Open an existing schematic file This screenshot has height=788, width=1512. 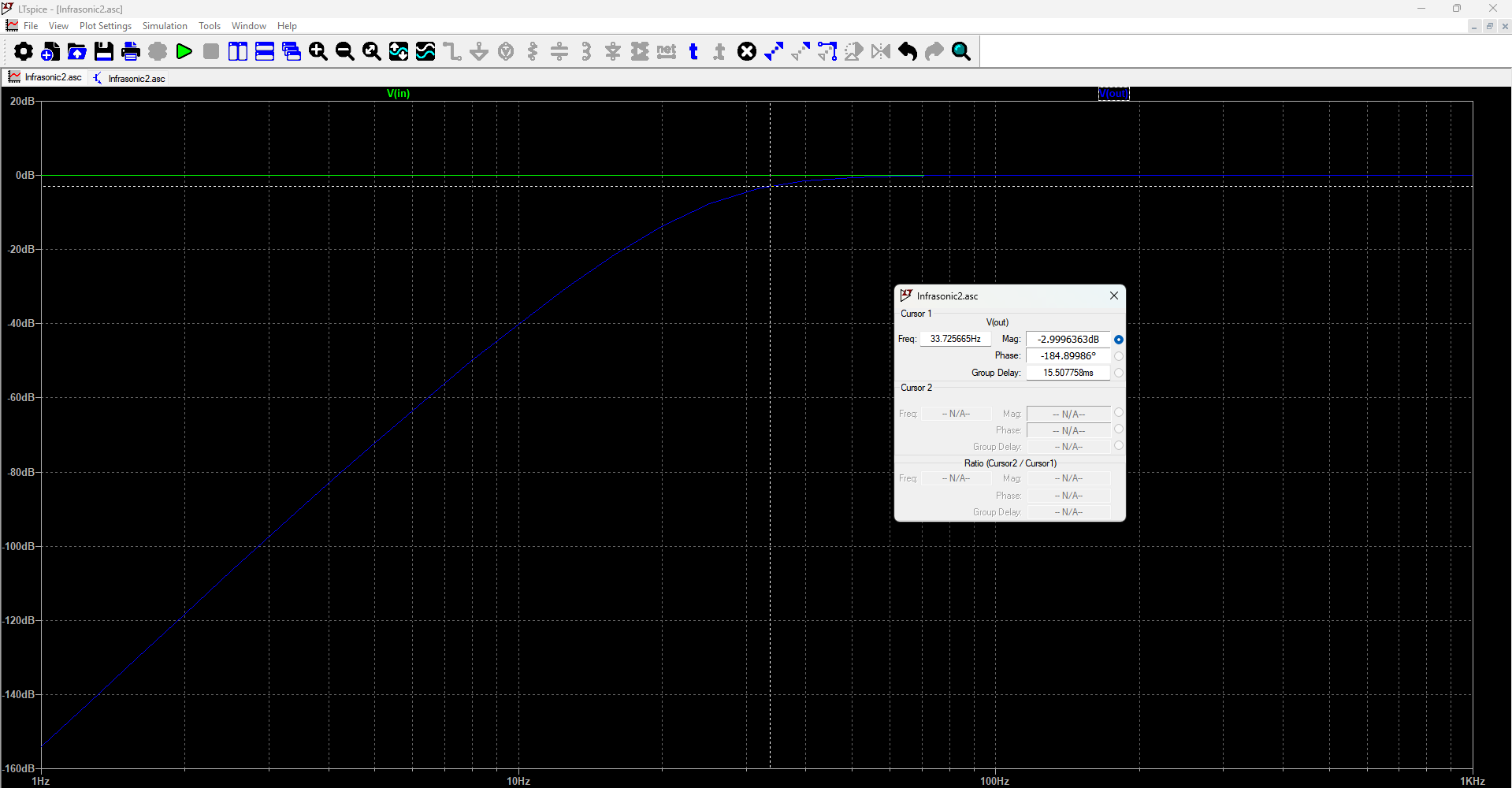click(x=76, y=51)
